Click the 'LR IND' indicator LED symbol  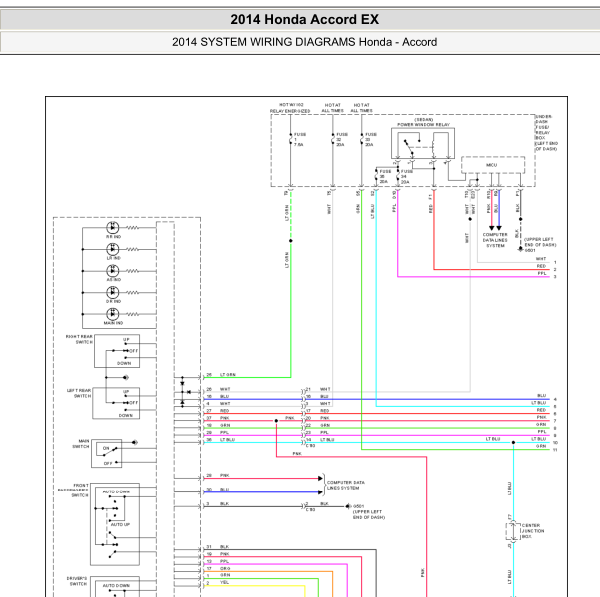[112, 249]
